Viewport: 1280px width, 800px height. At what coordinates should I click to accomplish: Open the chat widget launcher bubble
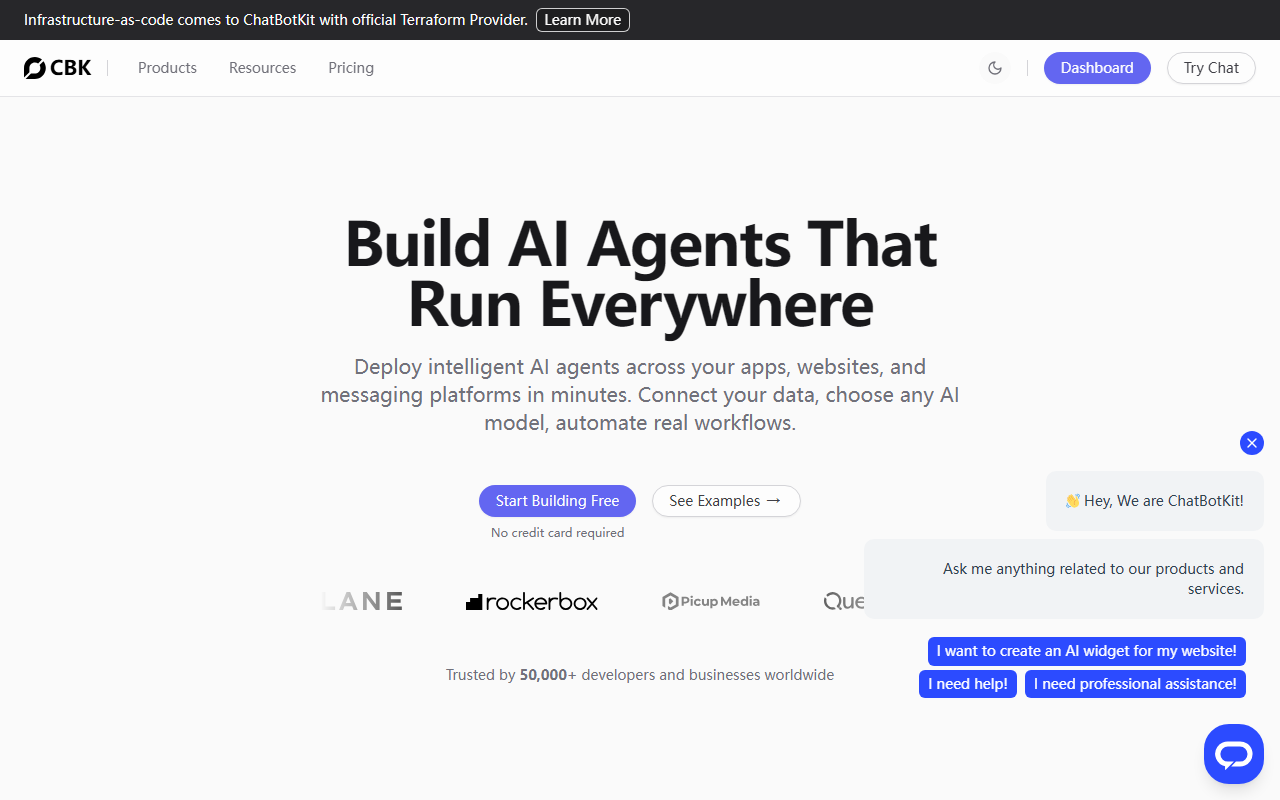(1234, 754)
